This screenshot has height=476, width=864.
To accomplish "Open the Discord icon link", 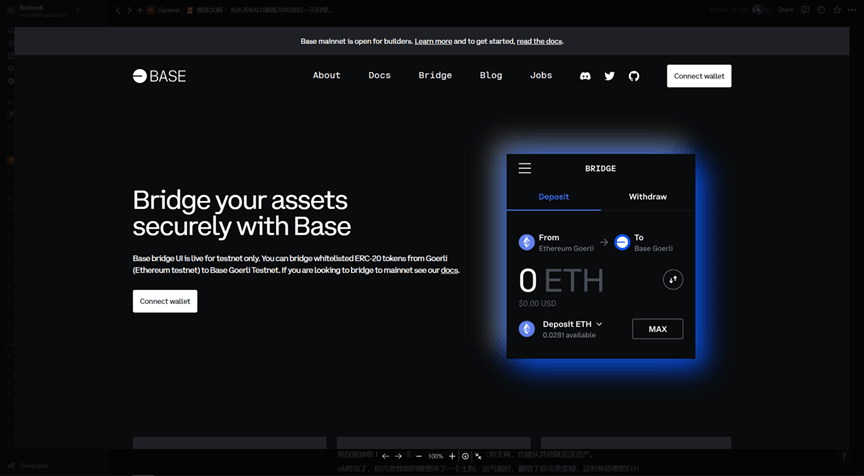I will tap(585, 76).
